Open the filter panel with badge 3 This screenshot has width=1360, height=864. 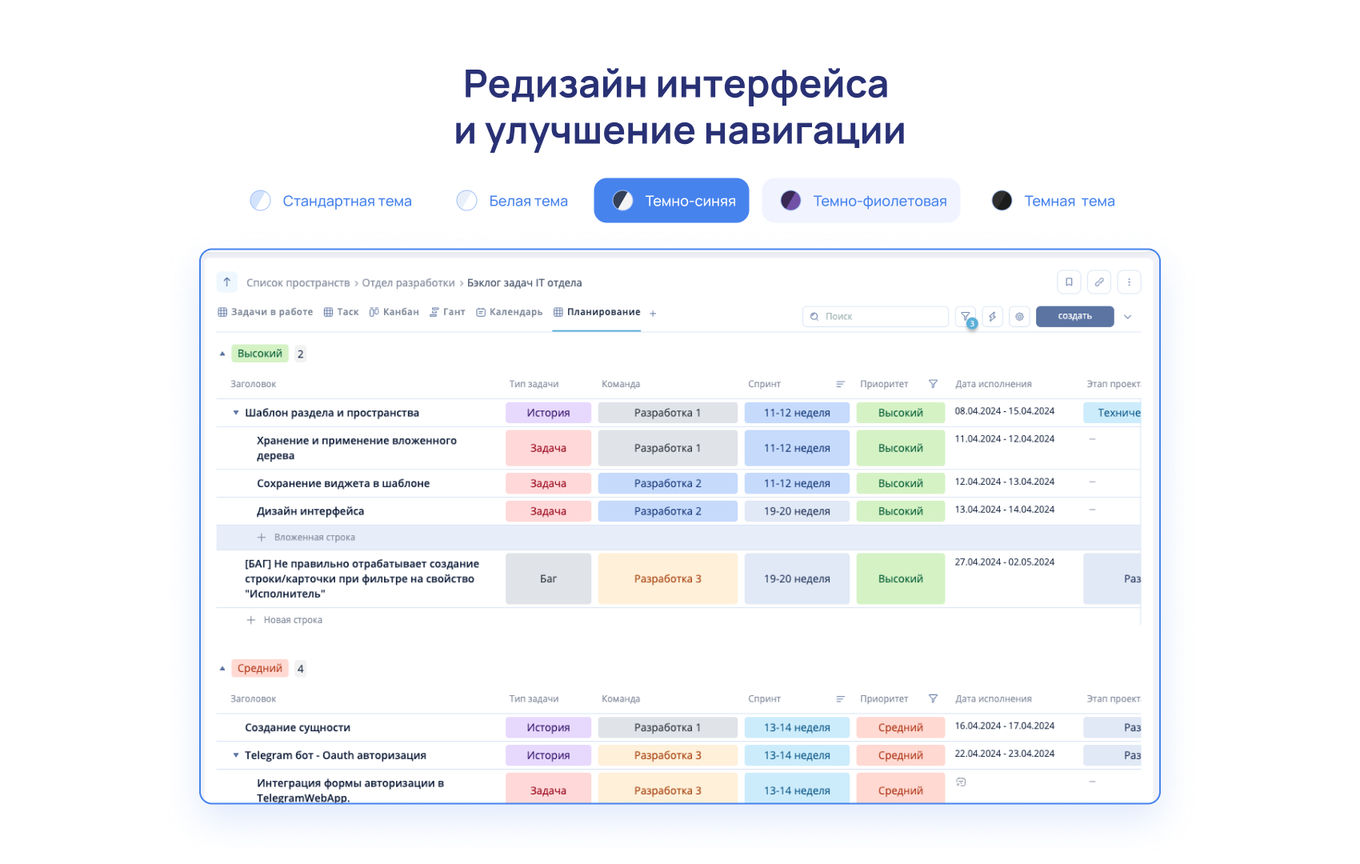[964, 316]
